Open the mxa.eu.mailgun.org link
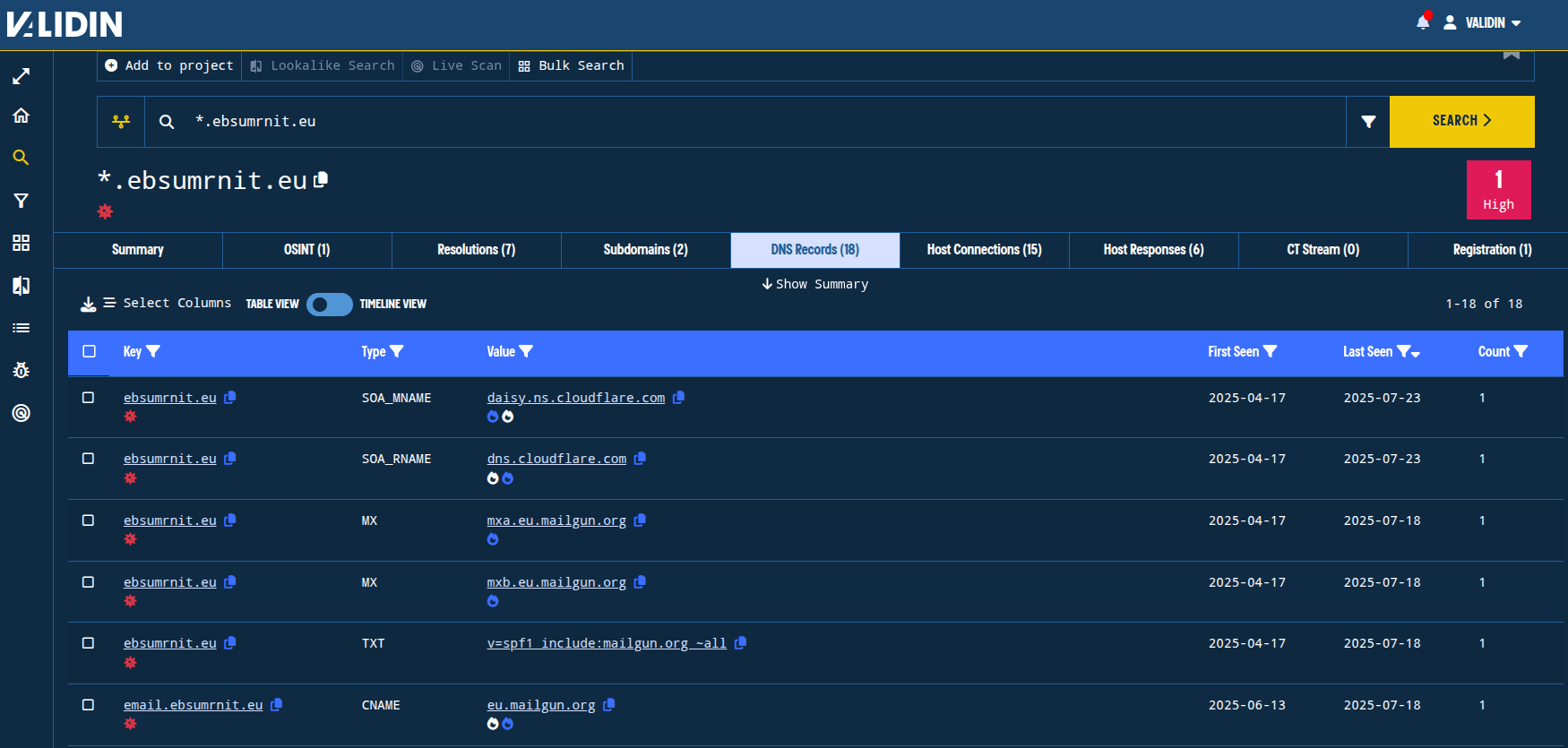 tap(556, 520)
